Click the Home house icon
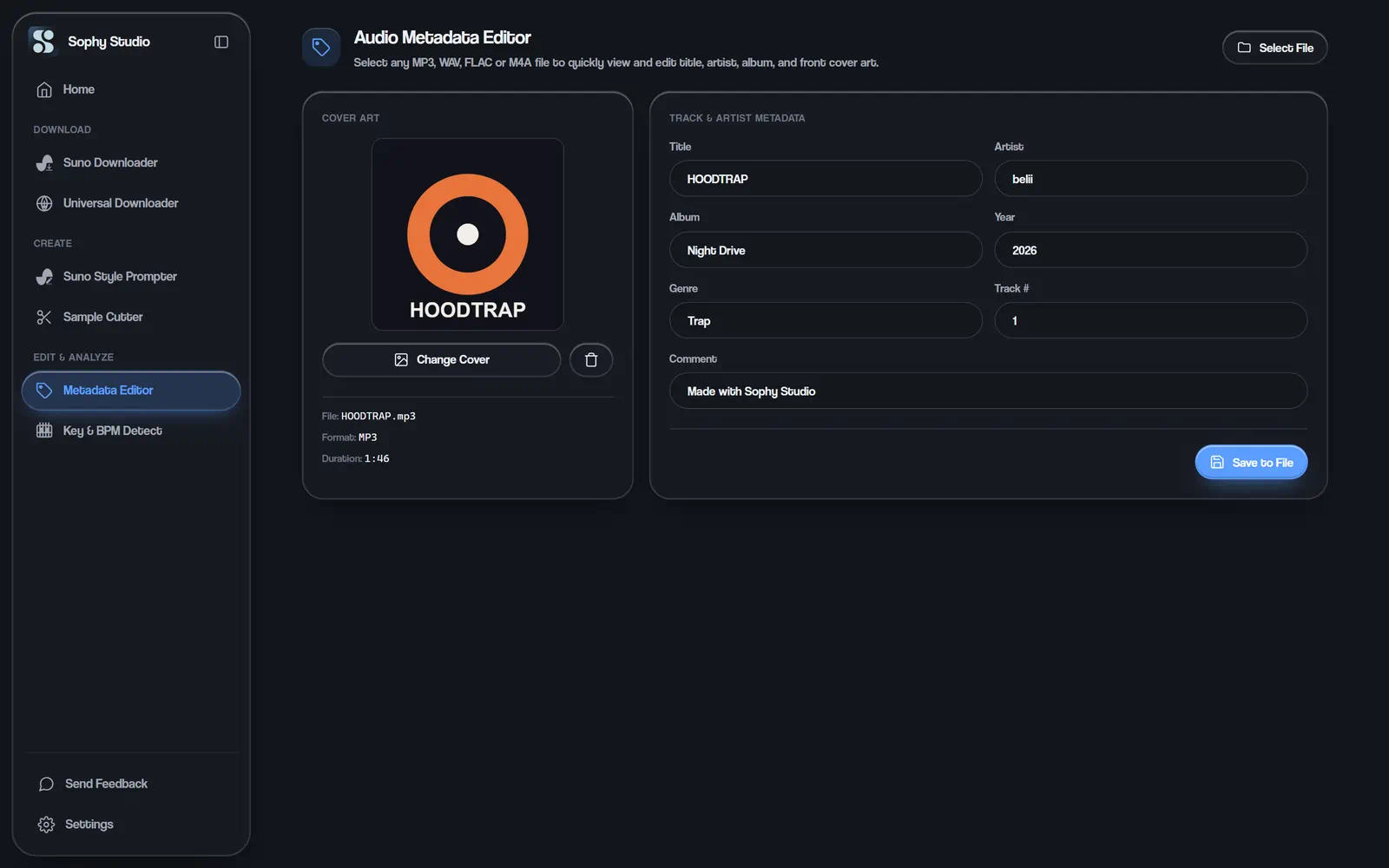The width and height of the screenshot is (1389, 868). click(x=44, y=89)
